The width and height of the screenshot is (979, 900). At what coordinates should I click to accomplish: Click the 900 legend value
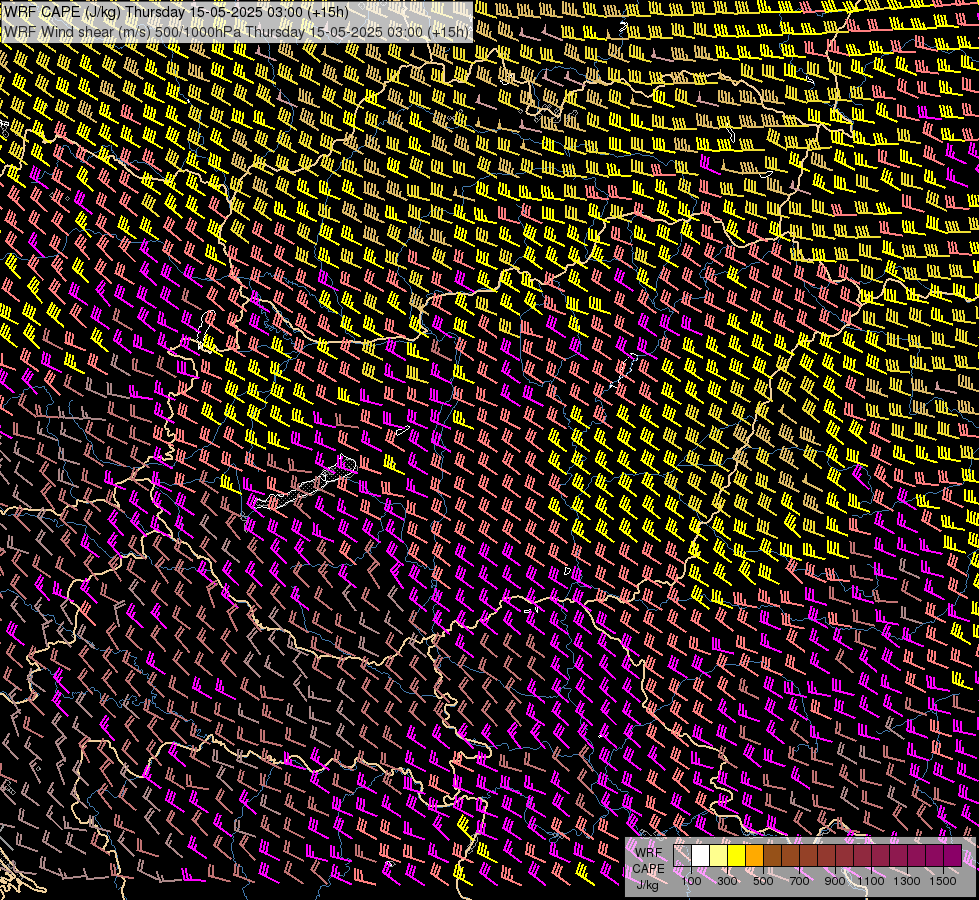[x=835, y=881]
